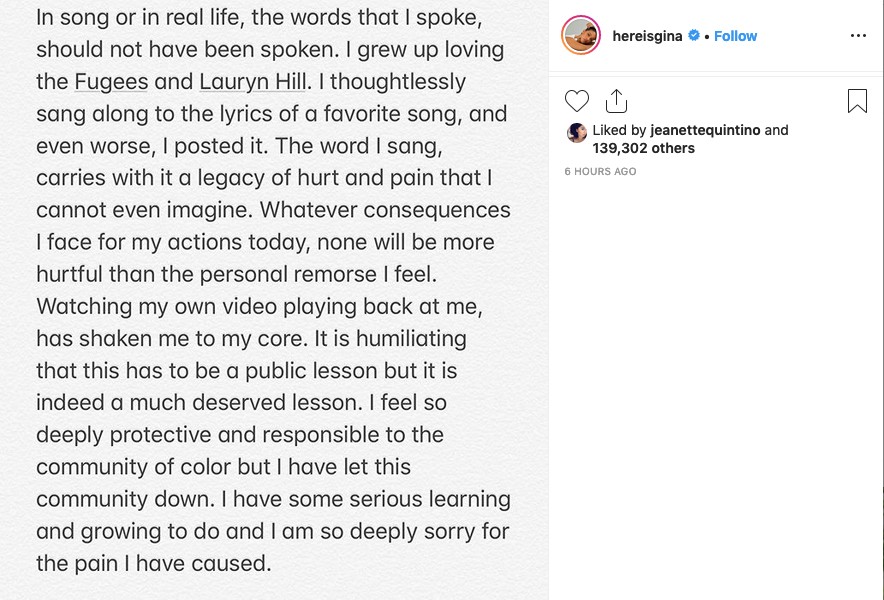Like the post with the heart icon
Screen dimensions: 884x600
click(577, 101)
